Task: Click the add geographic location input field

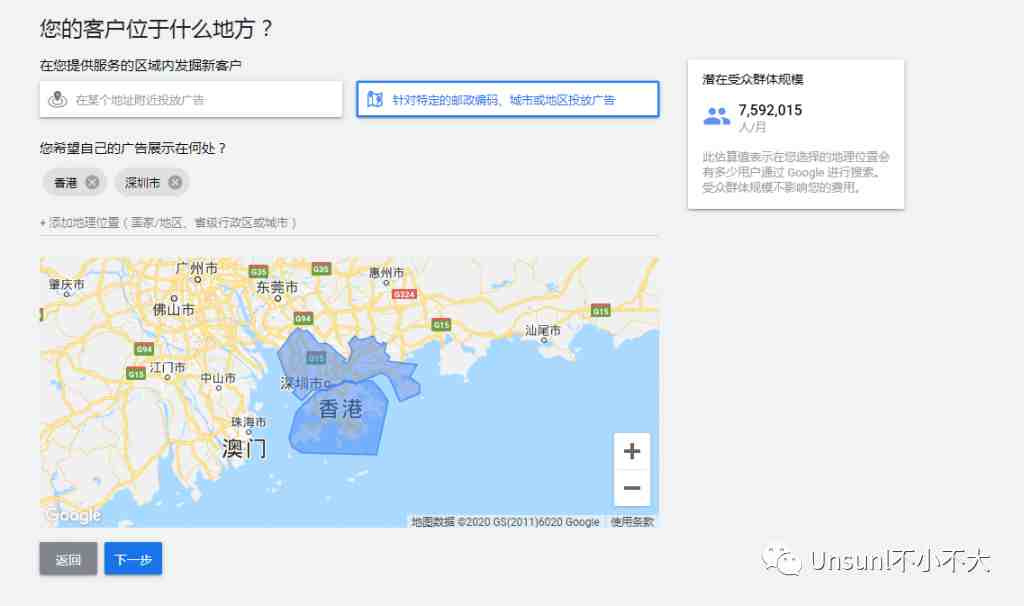Action: tap(349, 223)
